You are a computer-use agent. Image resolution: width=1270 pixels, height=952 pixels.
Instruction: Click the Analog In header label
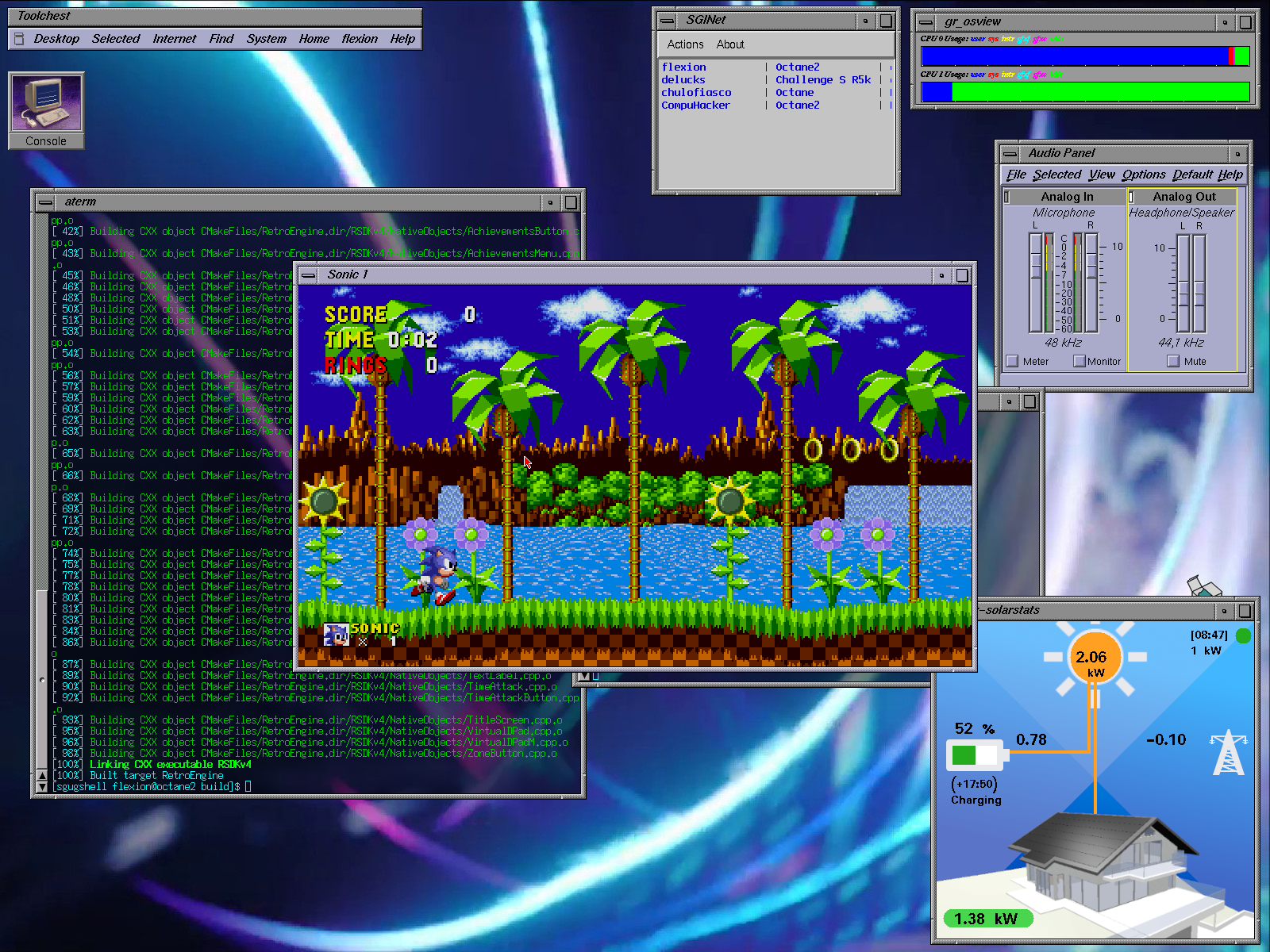tap(1067, 197)
